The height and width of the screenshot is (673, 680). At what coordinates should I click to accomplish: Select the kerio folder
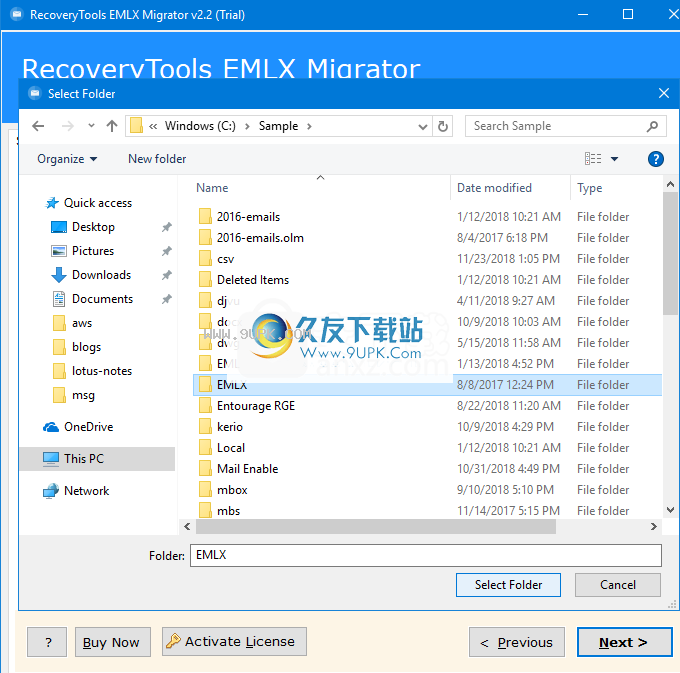point(230,427)
